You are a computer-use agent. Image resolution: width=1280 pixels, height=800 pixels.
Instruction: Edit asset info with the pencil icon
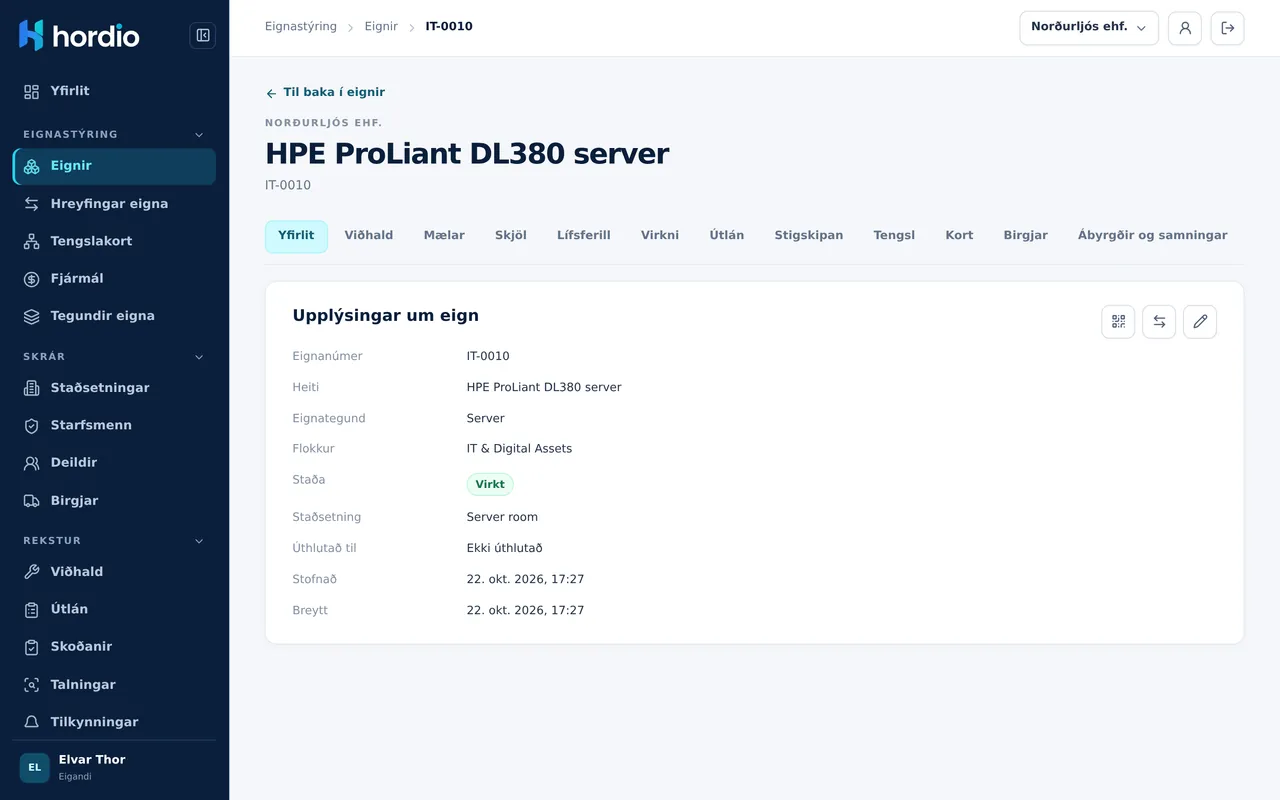(x=1200, y=322)
